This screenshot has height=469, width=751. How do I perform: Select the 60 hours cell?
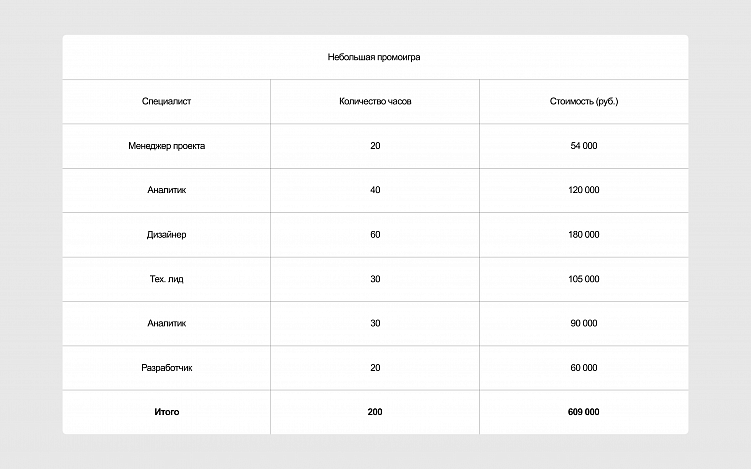tap(375, 235)
